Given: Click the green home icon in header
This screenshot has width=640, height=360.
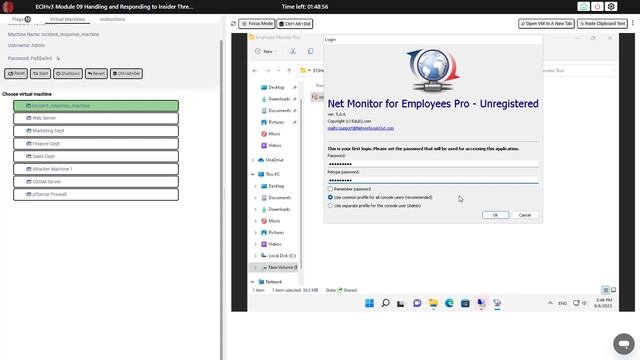Looking at the screenshot, I should (584, 7).
